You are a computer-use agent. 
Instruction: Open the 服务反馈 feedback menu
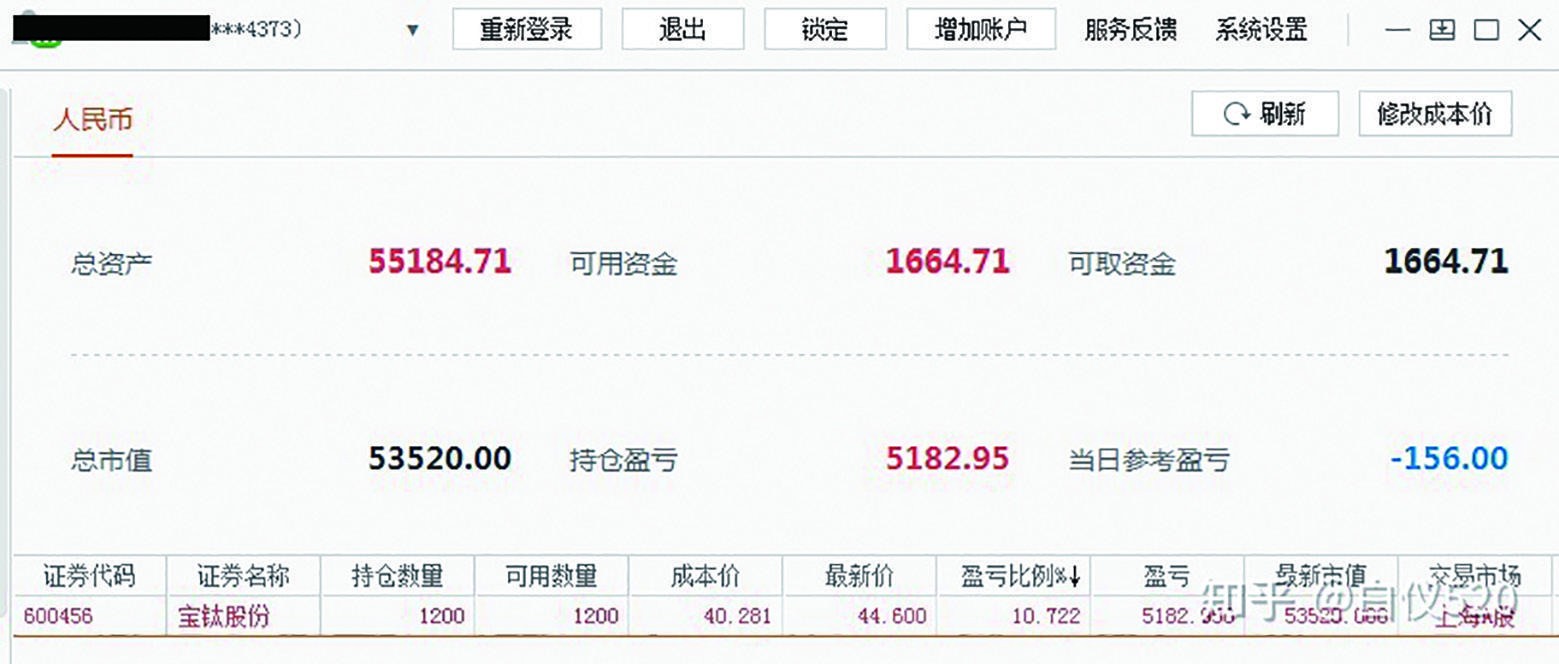pyautogui.click(x=1128, y=31)
